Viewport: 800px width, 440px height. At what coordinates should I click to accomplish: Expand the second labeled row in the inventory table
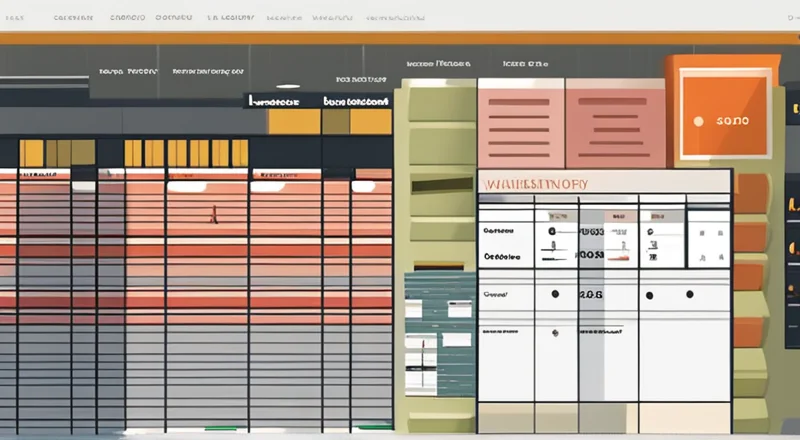tap(501, 256)
